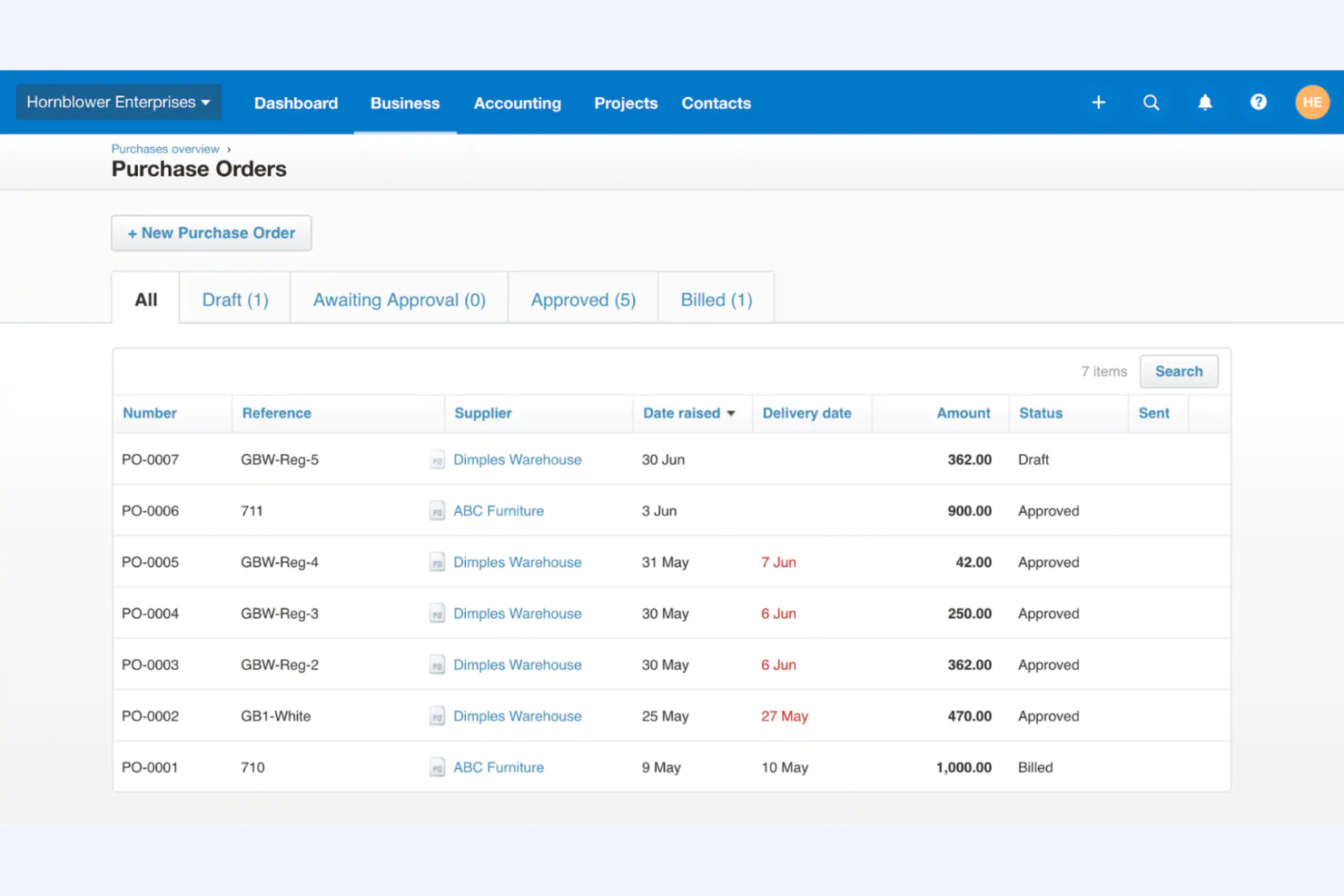
Task: Click the document icon on PO-0007 row
Action: (x=437, y=459)
